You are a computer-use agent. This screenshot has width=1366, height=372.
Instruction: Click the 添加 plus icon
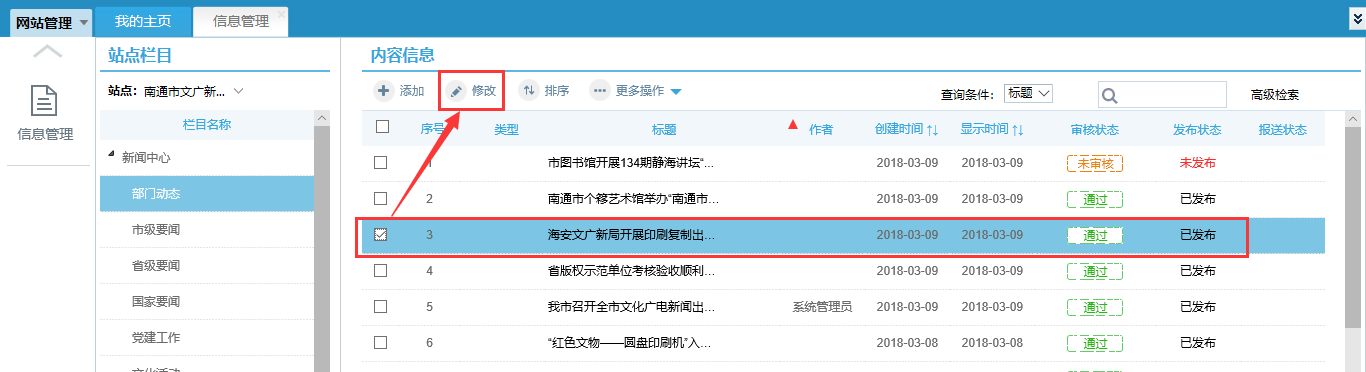pyautogui.click(x=384, y=91)
